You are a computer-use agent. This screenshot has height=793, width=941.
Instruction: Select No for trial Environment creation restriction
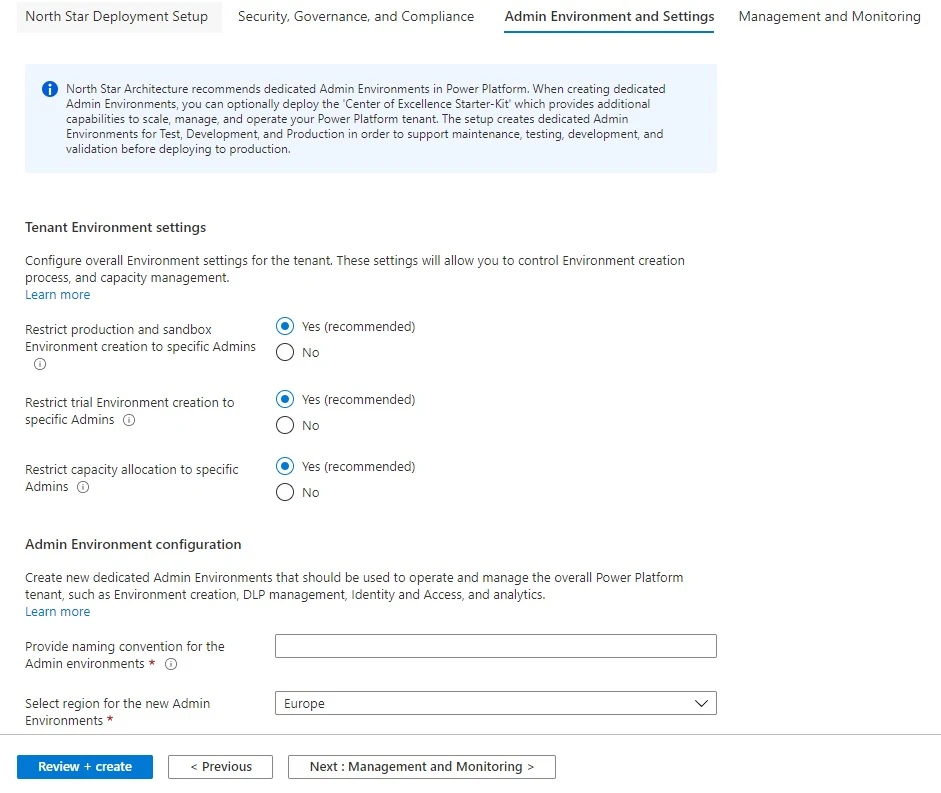285,425
